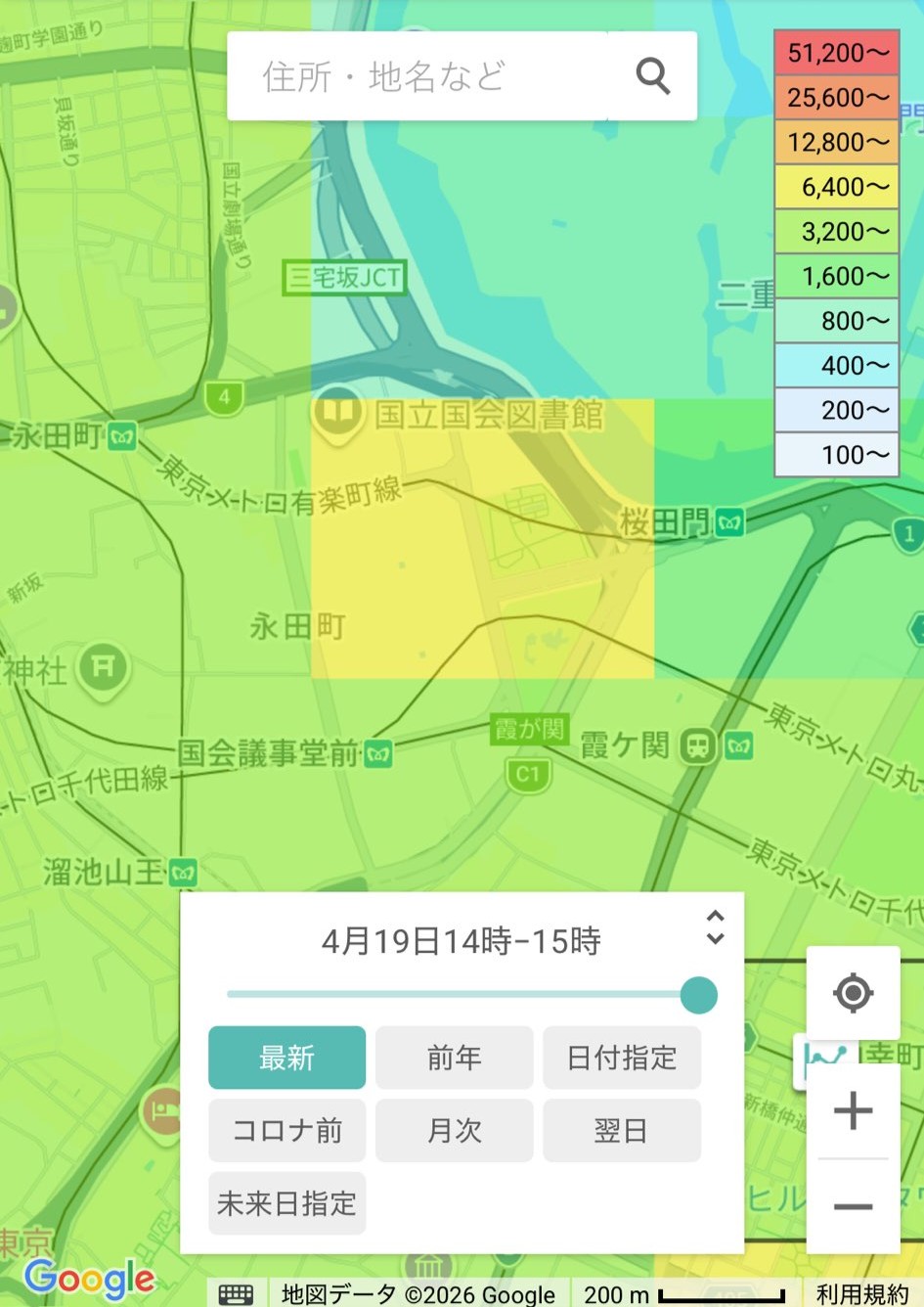Click the keyboard shortcuts icon

[x=236, y=1293]
